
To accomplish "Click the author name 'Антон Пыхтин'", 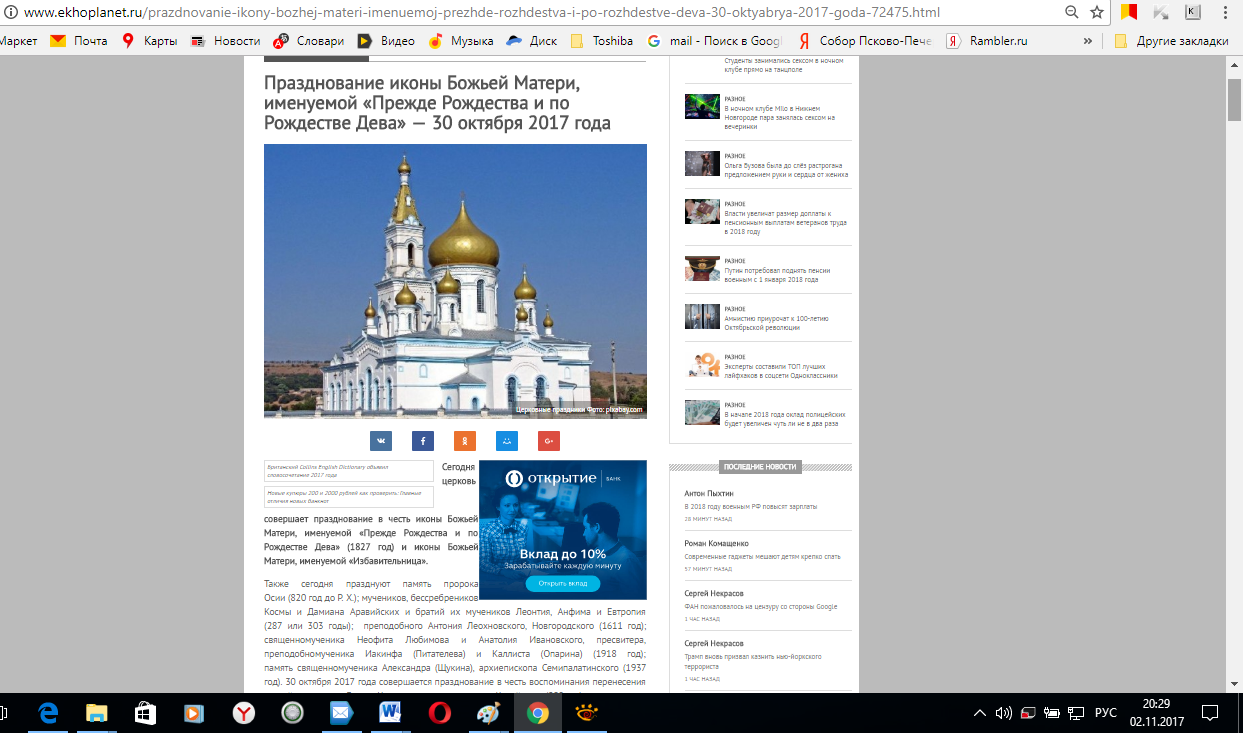I will 709,494.
